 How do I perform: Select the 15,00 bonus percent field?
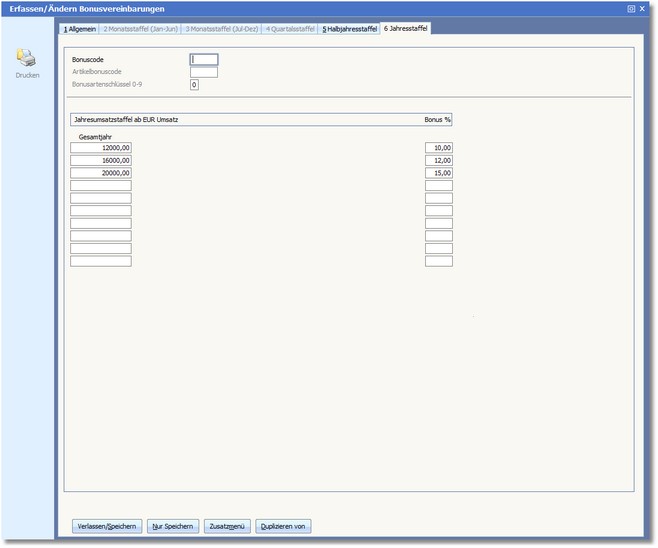point(438,173)
